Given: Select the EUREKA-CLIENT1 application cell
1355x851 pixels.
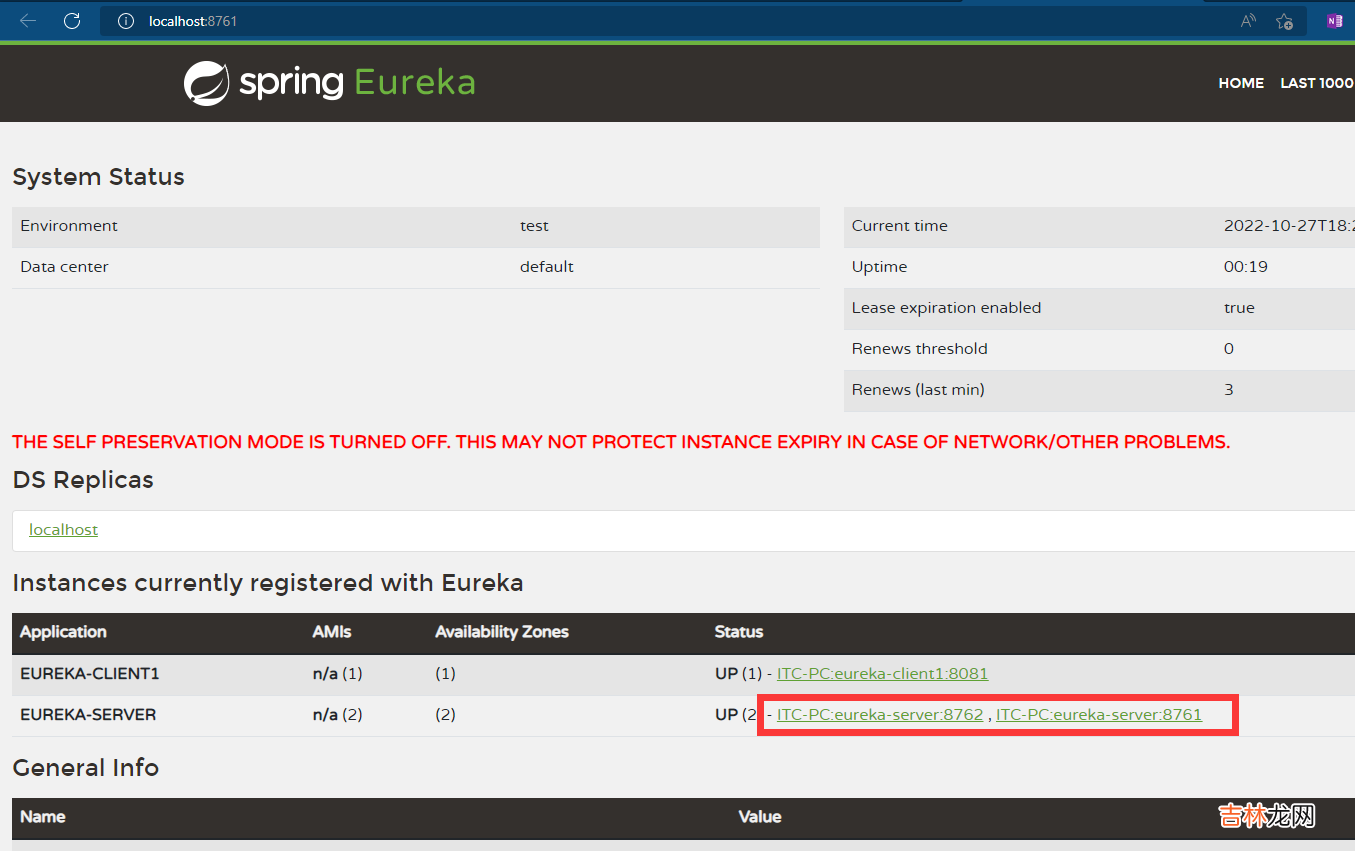Looking at the screenshot, I should point(90,674).
